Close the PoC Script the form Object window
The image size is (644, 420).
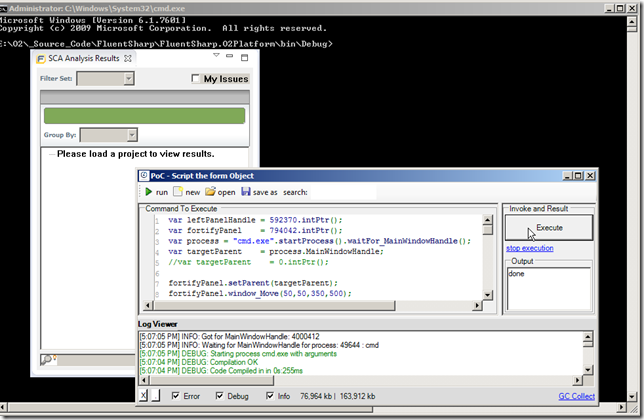click(590, 176)
